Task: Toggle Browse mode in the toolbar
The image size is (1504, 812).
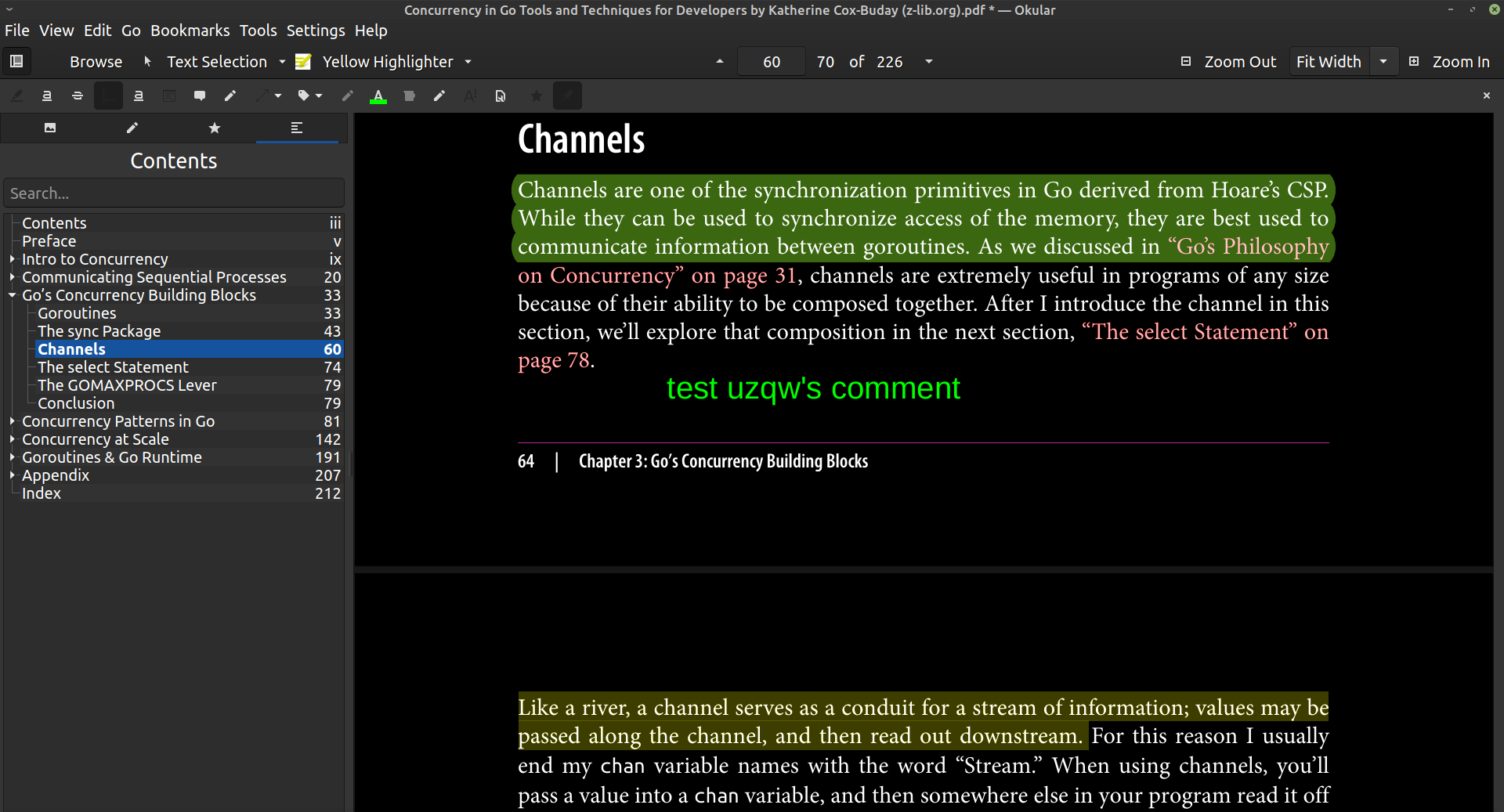Action: coord(96,62)
